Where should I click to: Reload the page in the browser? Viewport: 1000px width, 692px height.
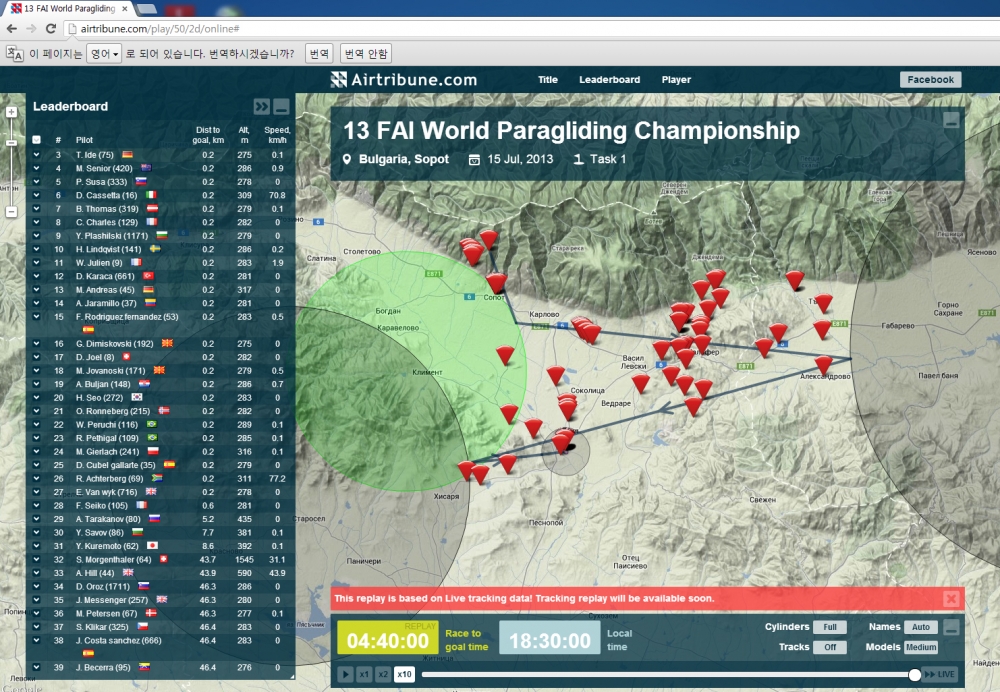point(51,29)
